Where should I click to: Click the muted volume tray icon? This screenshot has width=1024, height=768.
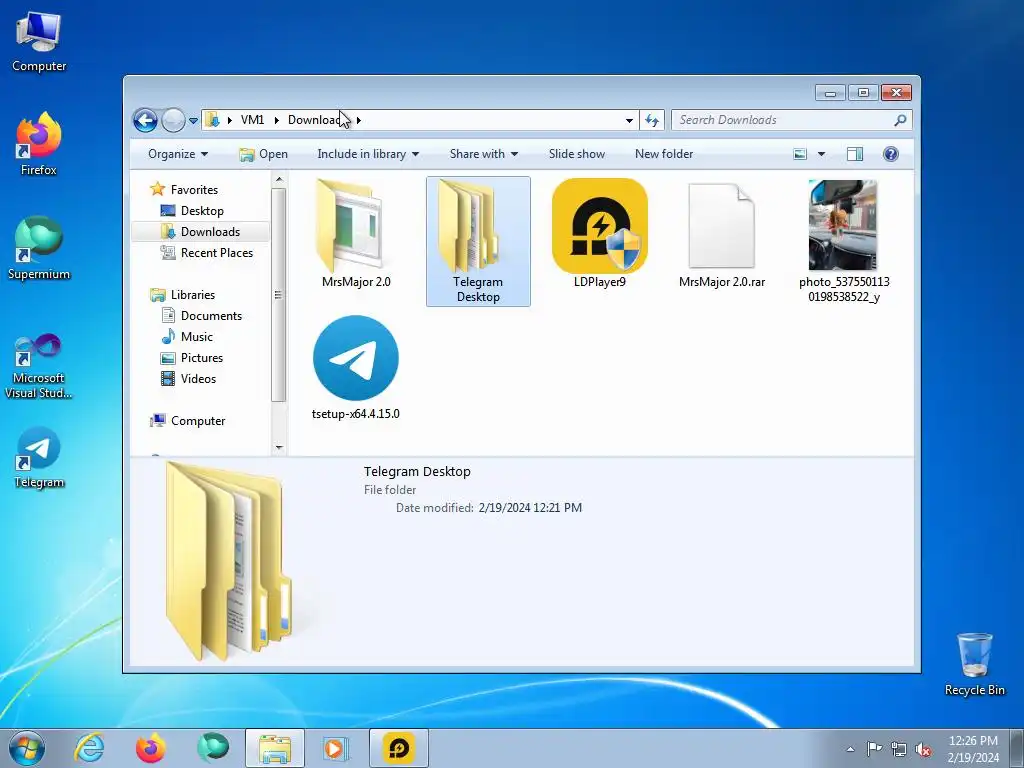923,749
